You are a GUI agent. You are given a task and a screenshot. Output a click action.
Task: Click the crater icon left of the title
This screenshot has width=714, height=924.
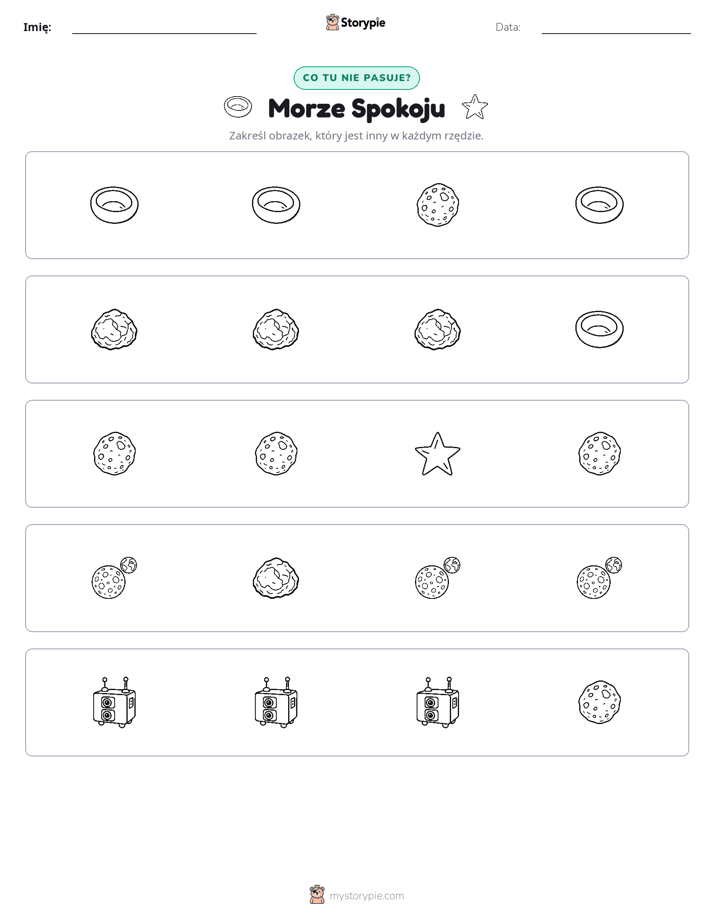(238, 107)
